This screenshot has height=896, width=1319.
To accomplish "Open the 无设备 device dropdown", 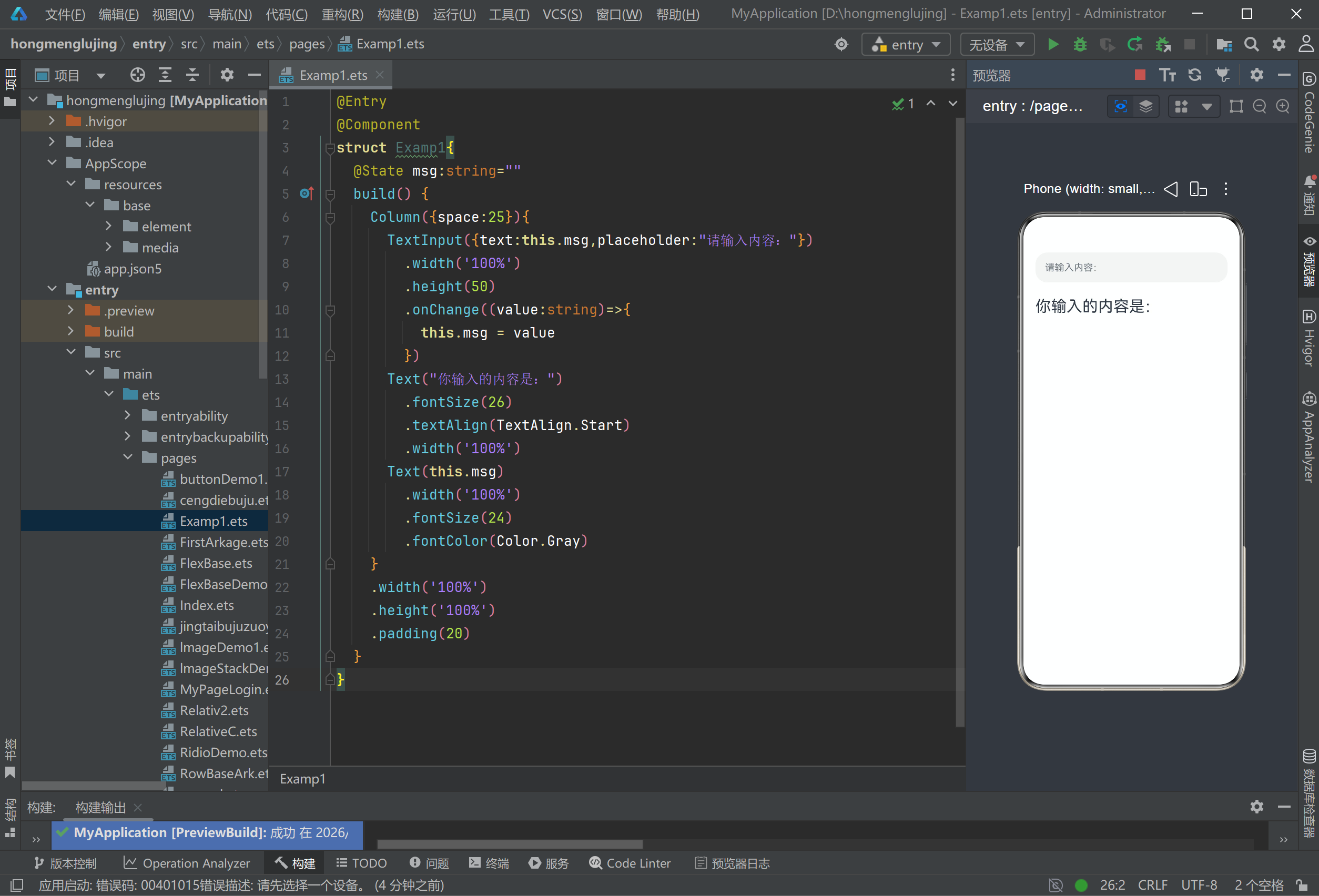I will [x=997, y=44].
